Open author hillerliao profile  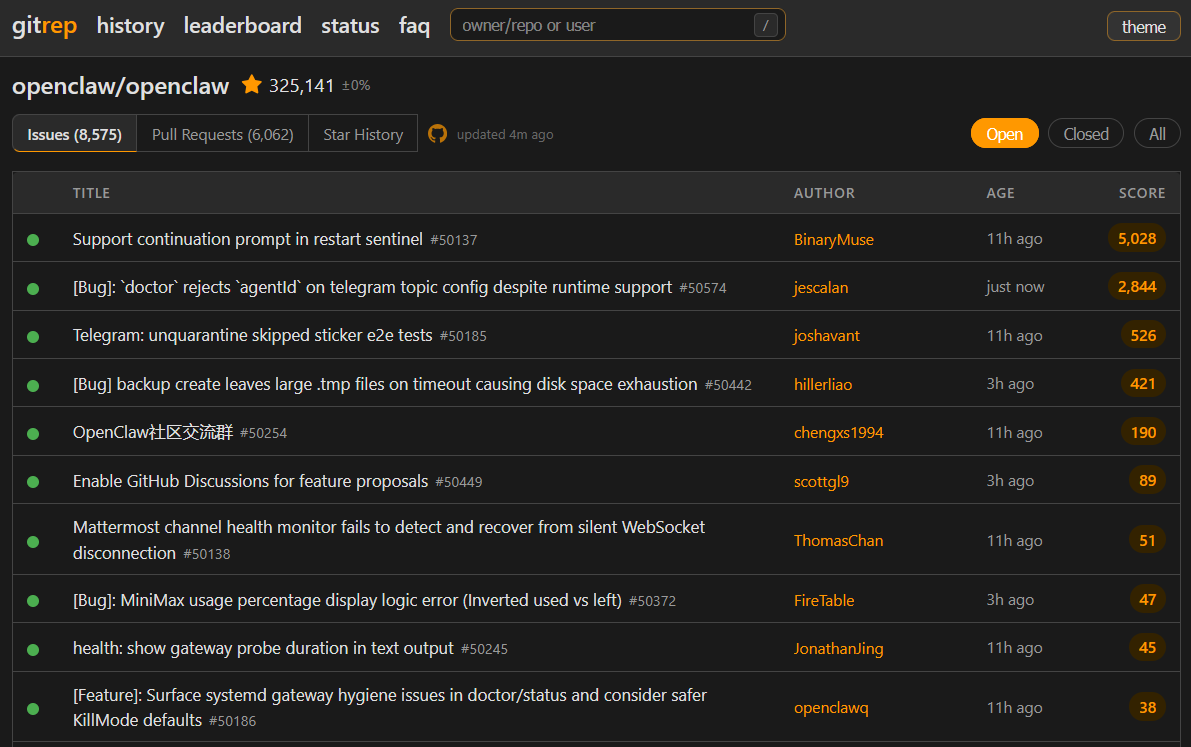(x=823, y=385)
